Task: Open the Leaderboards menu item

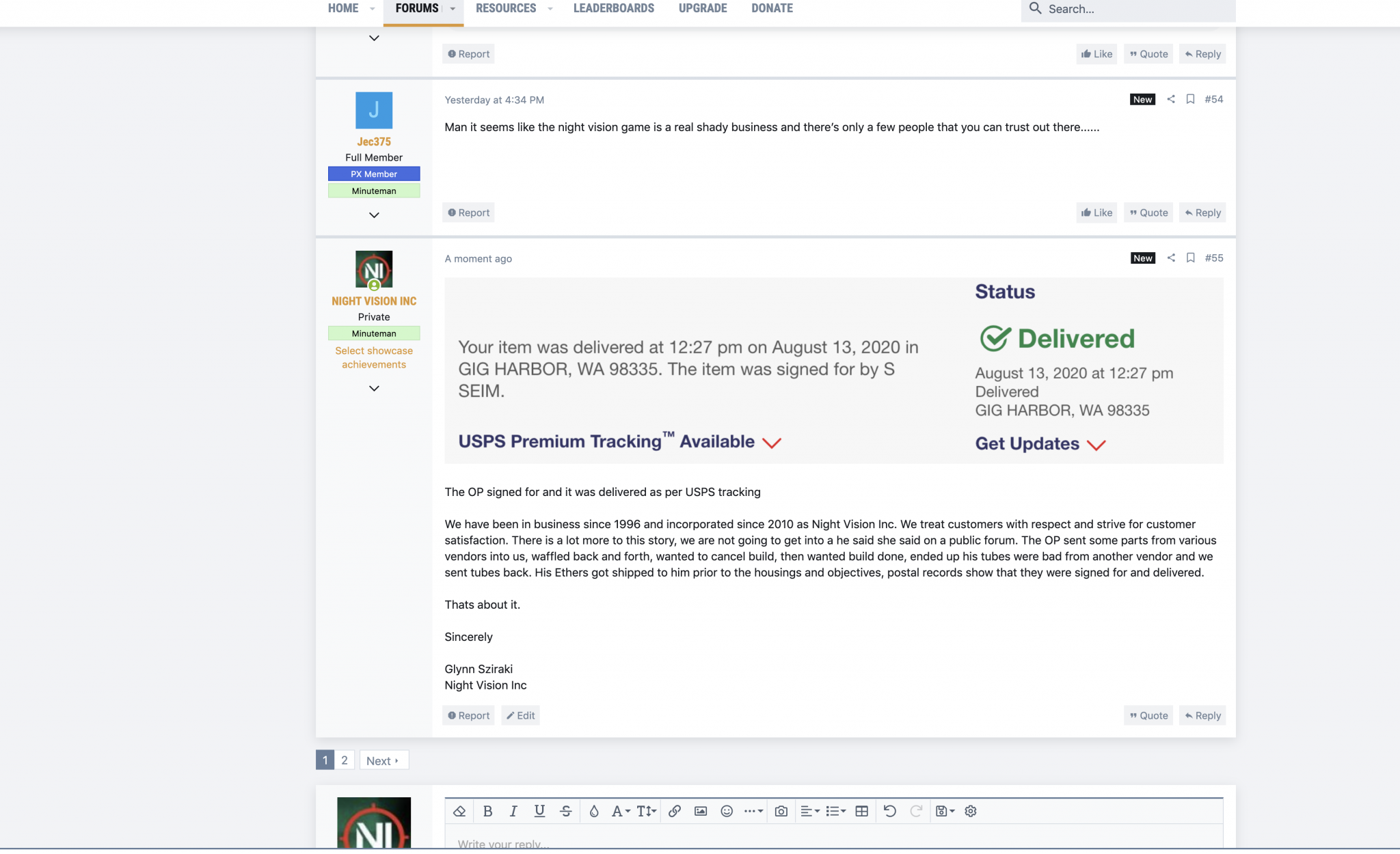Action: coord(613,8)
